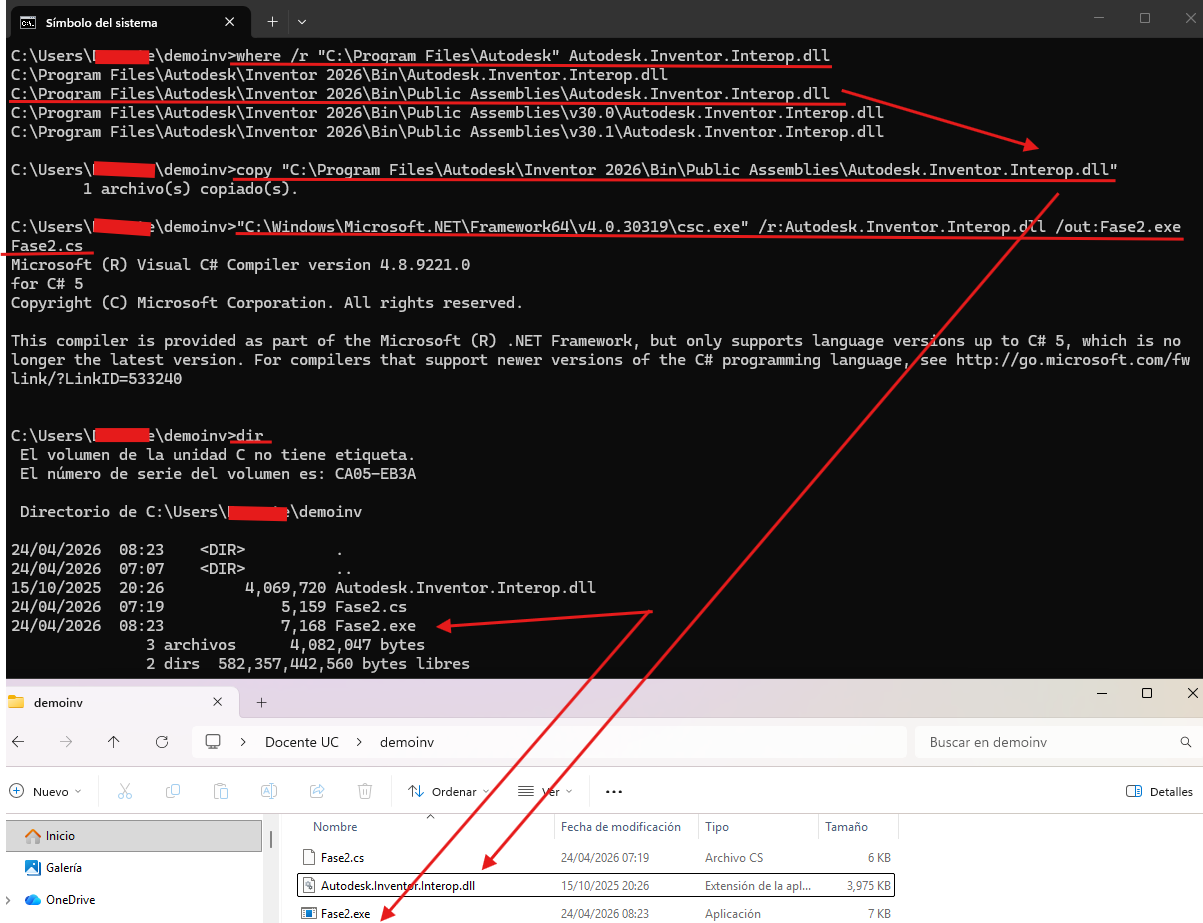Click the PC monitor icon in address bar
Screen dimensions: 1203x923
[x=212, y=742]
